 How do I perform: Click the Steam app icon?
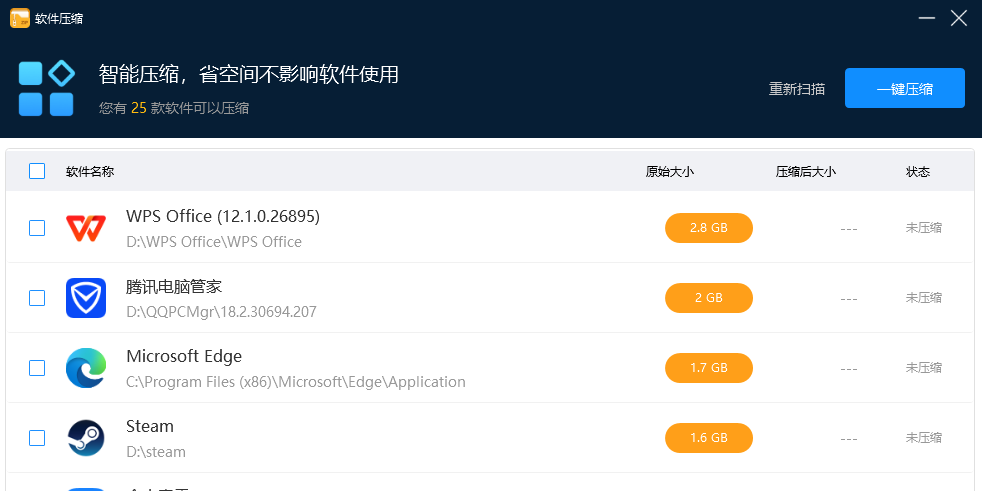[86, 438]
